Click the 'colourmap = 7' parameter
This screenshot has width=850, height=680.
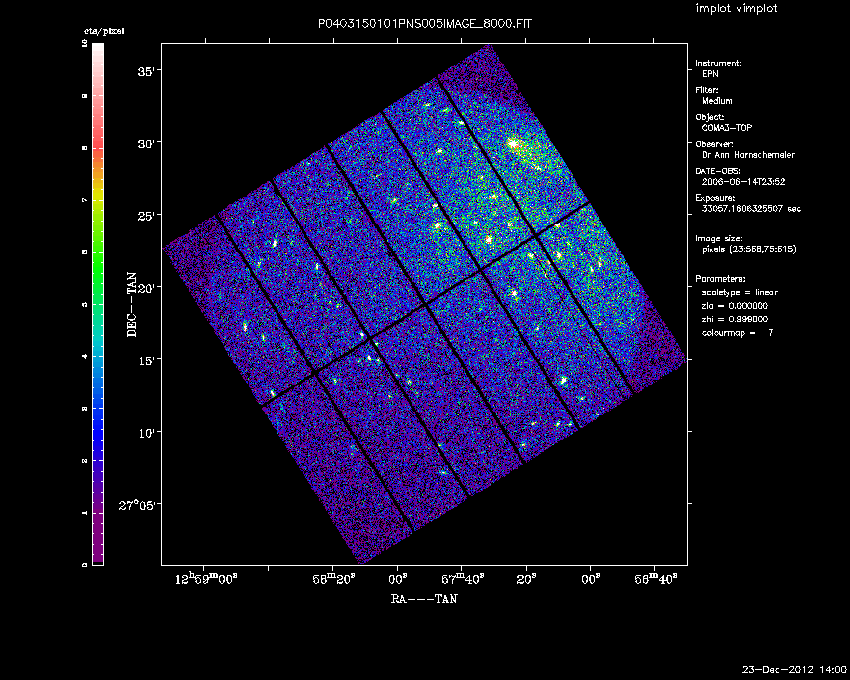(738, 333)
